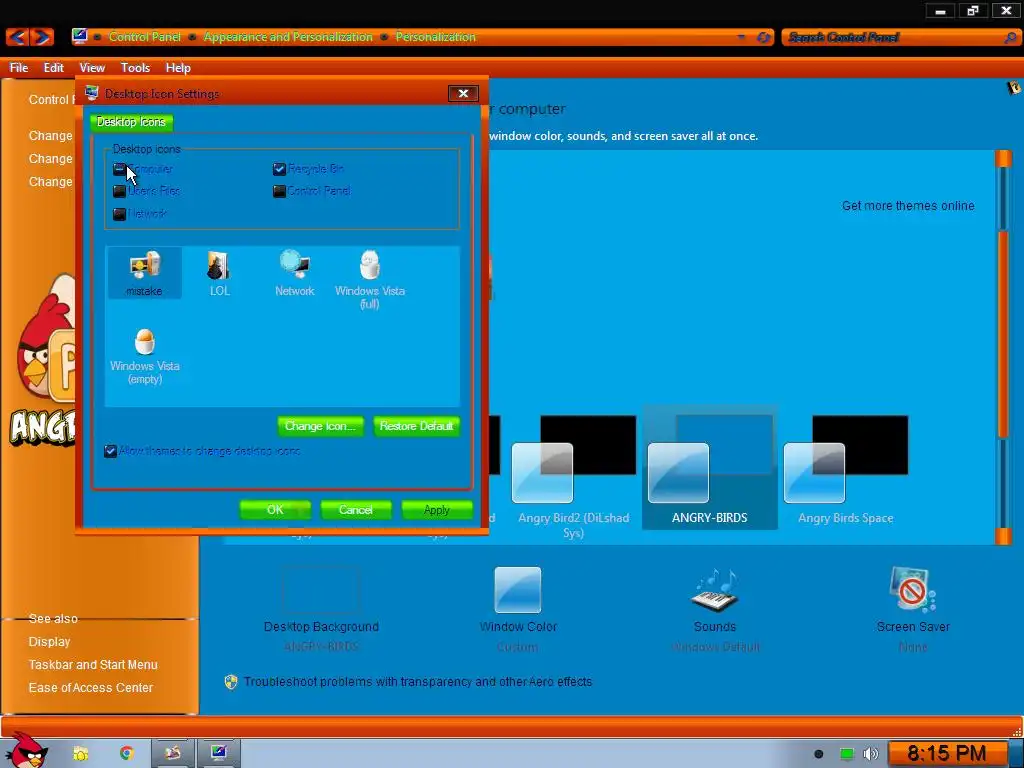1024x768 pixels.
Task: Click the paint program taskbar button
Action: (172, 753)
